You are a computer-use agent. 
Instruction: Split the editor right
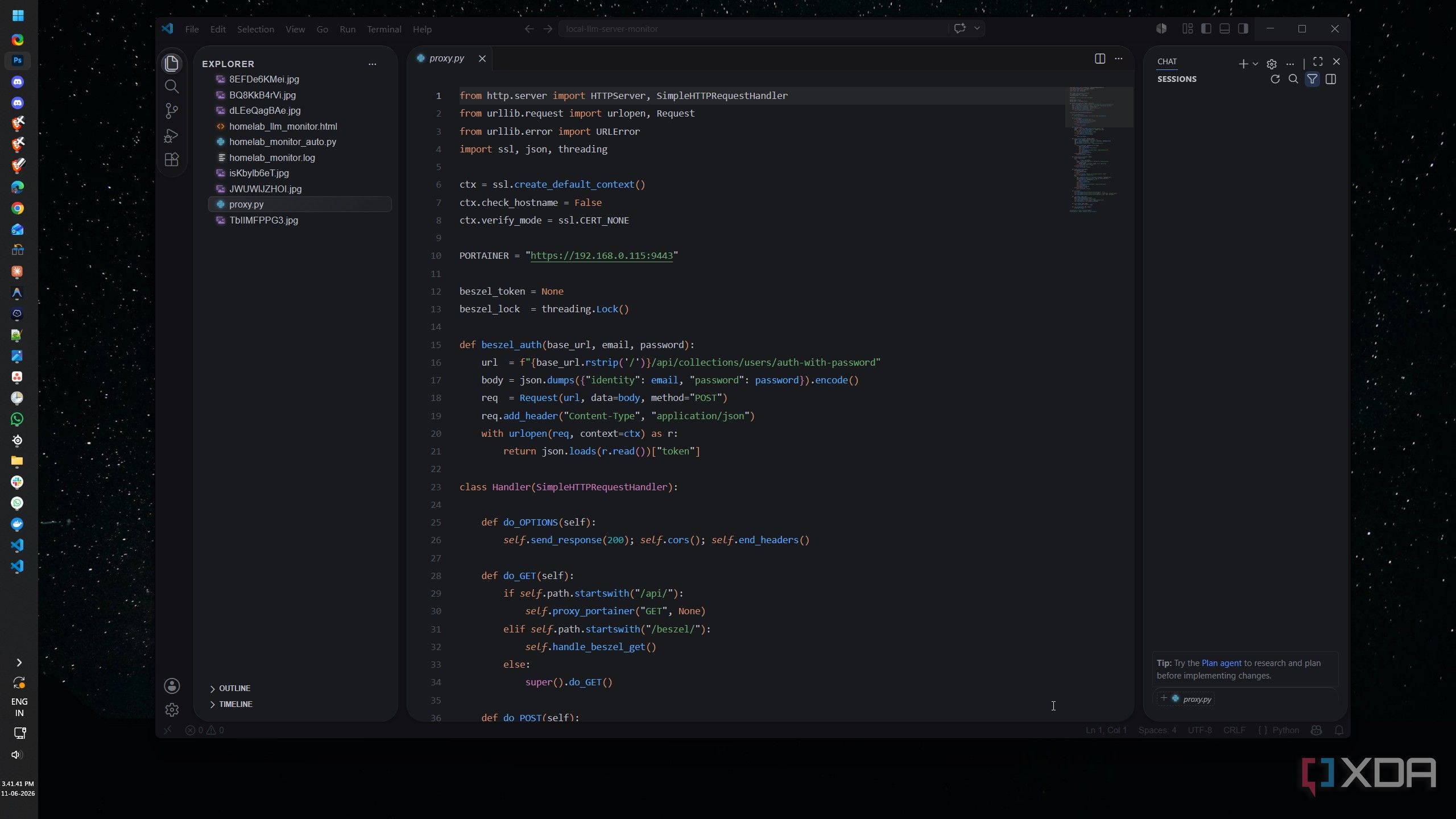1100,59
